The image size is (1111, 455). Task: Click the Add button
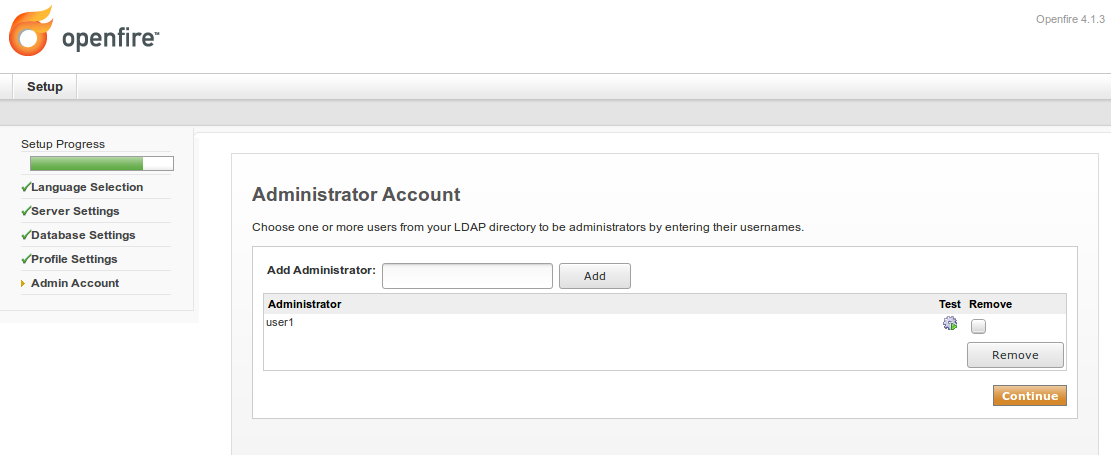tap(594, 276)
